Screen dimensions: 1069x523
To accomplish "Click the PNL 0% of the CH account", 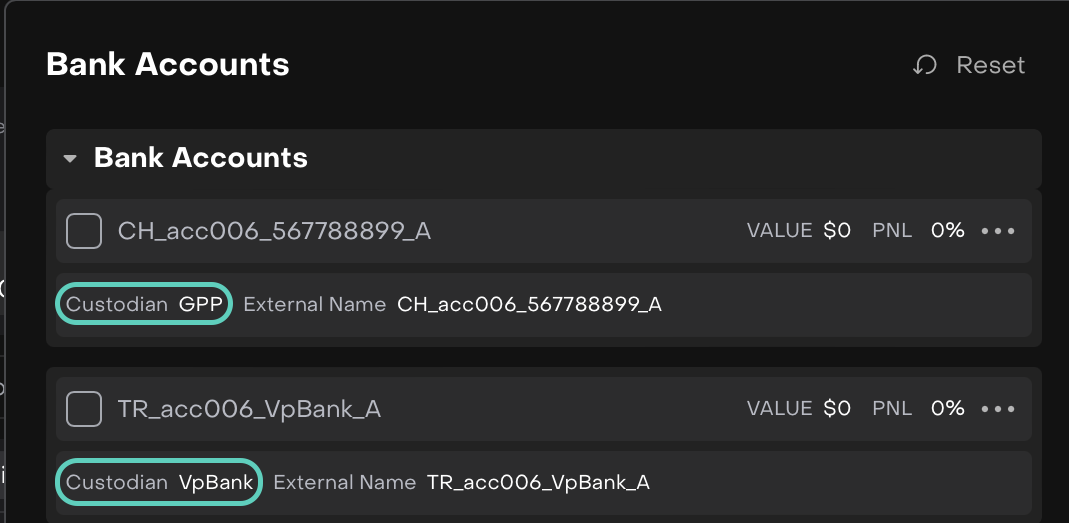I will 947,231.
